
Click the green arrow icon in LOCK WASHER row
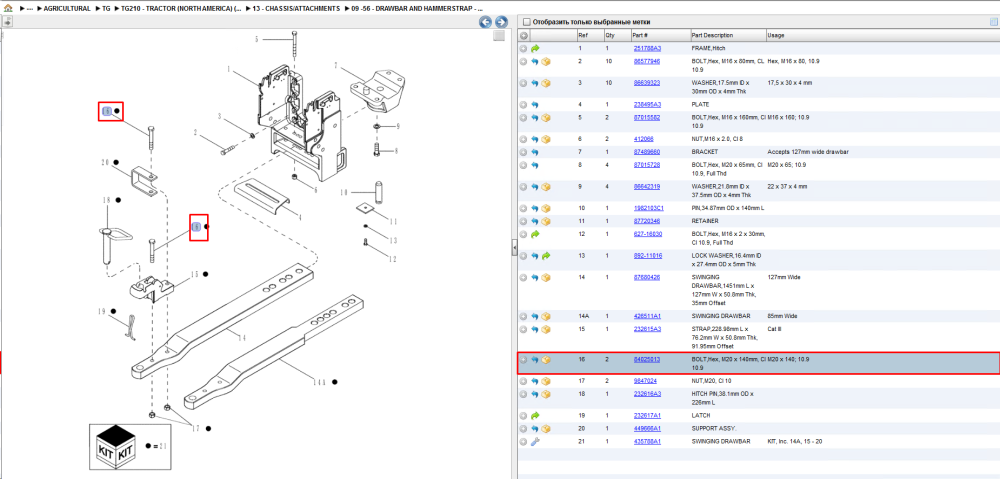(x=546, y=256)
